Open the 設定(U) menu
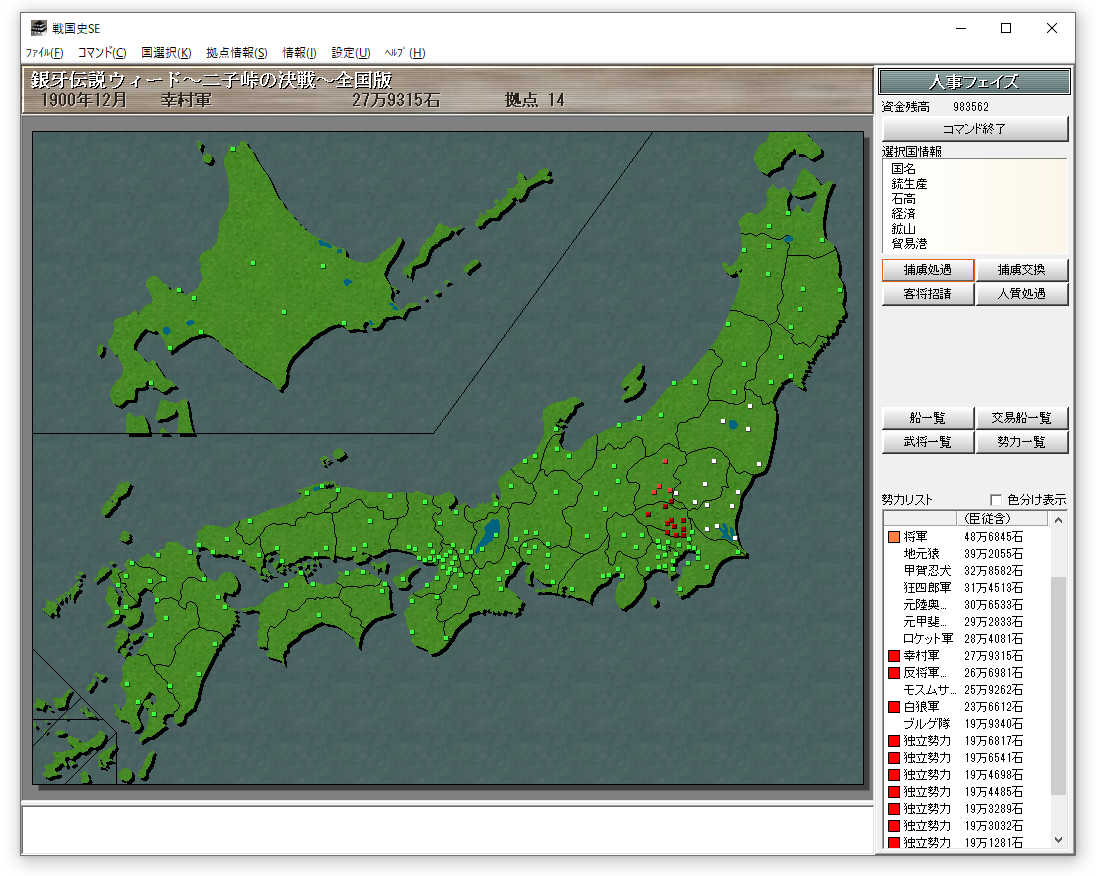 coord(351,53)
